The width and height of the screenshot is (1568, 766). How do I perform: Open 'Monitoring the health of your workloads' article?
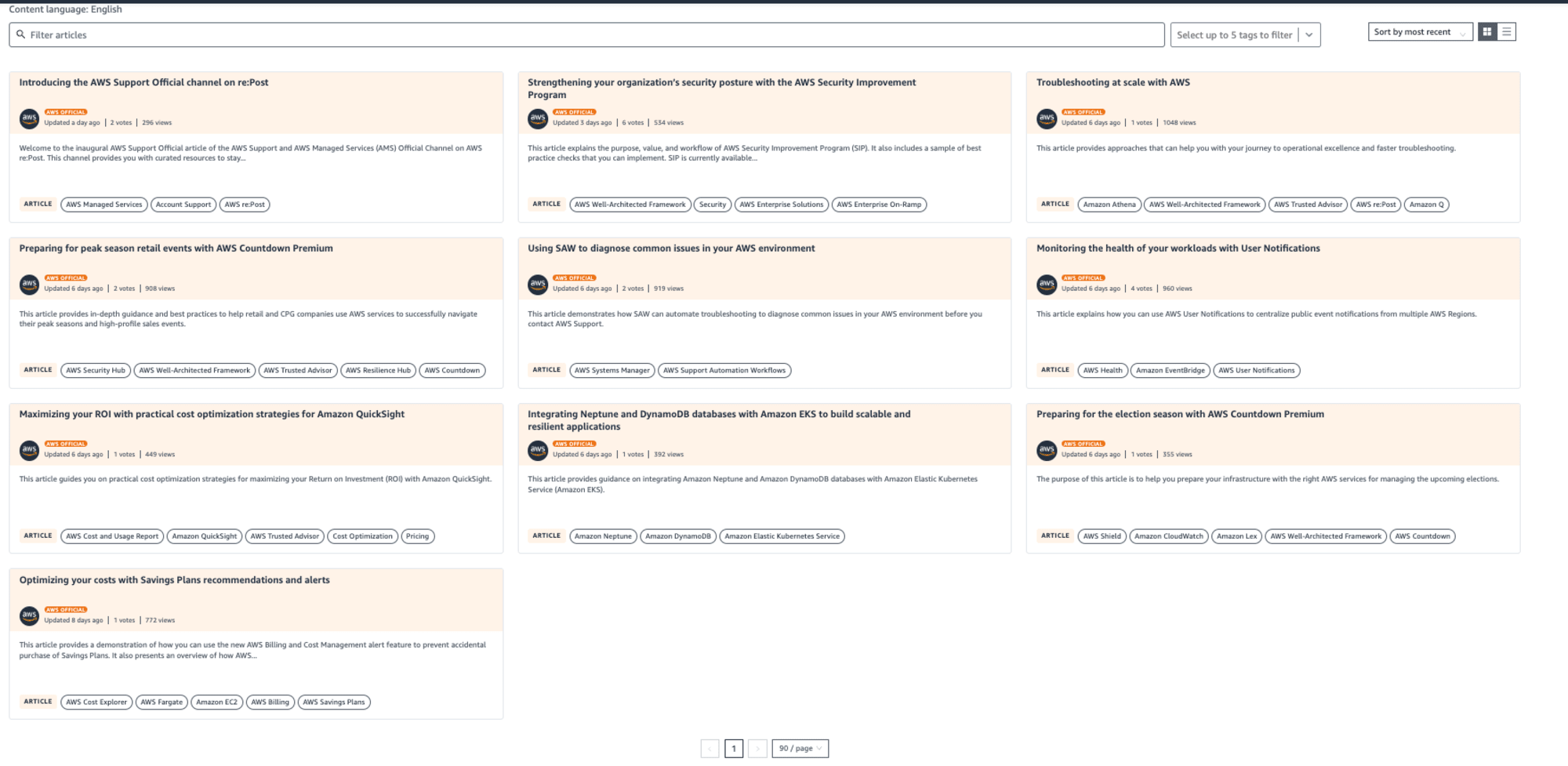coord(1178,249)
